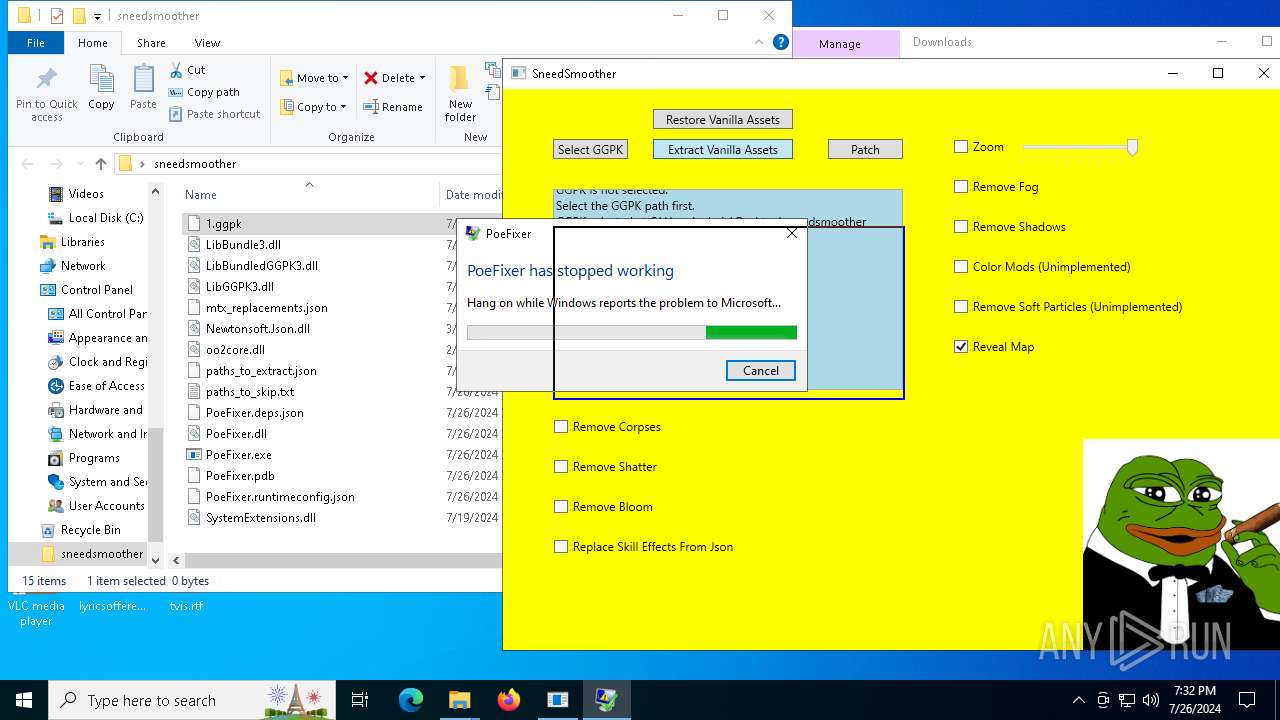Click the Rename ribbon button
This screenshot has height=720, width=1280.
(x=393, y=107)
